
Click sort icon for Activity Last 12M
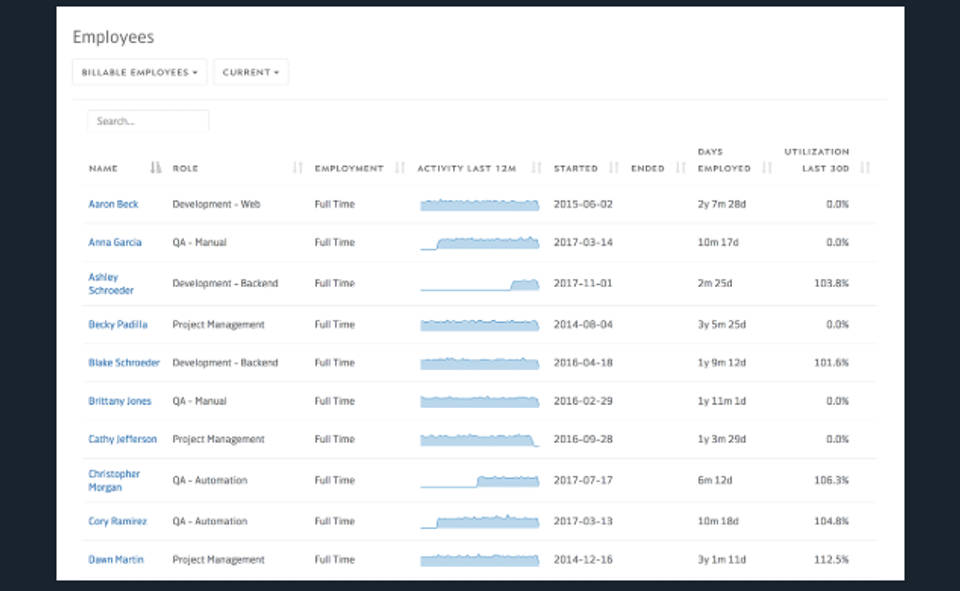click(537, 168)
